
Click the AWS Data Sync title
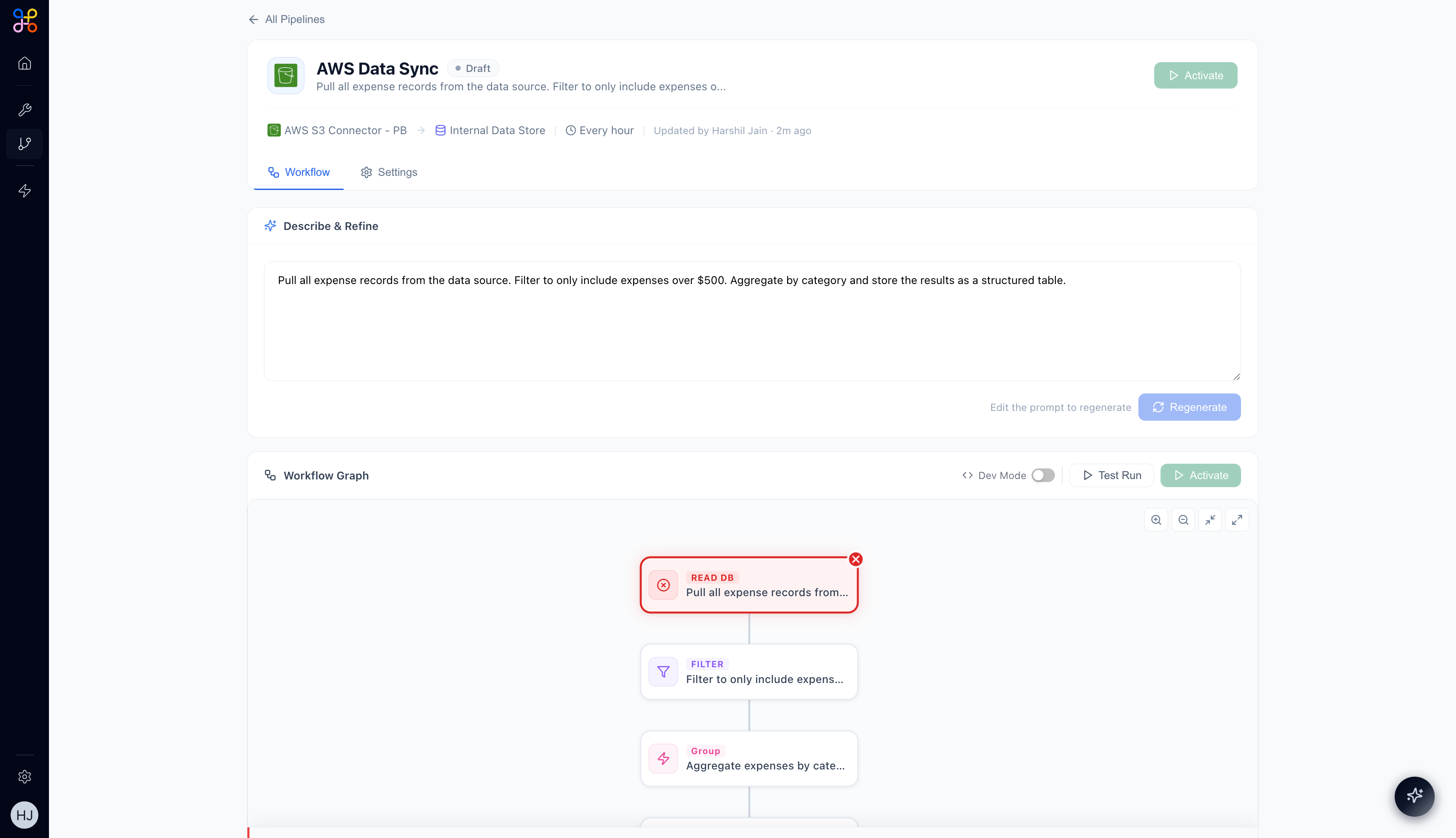click(x=377, y=69)
